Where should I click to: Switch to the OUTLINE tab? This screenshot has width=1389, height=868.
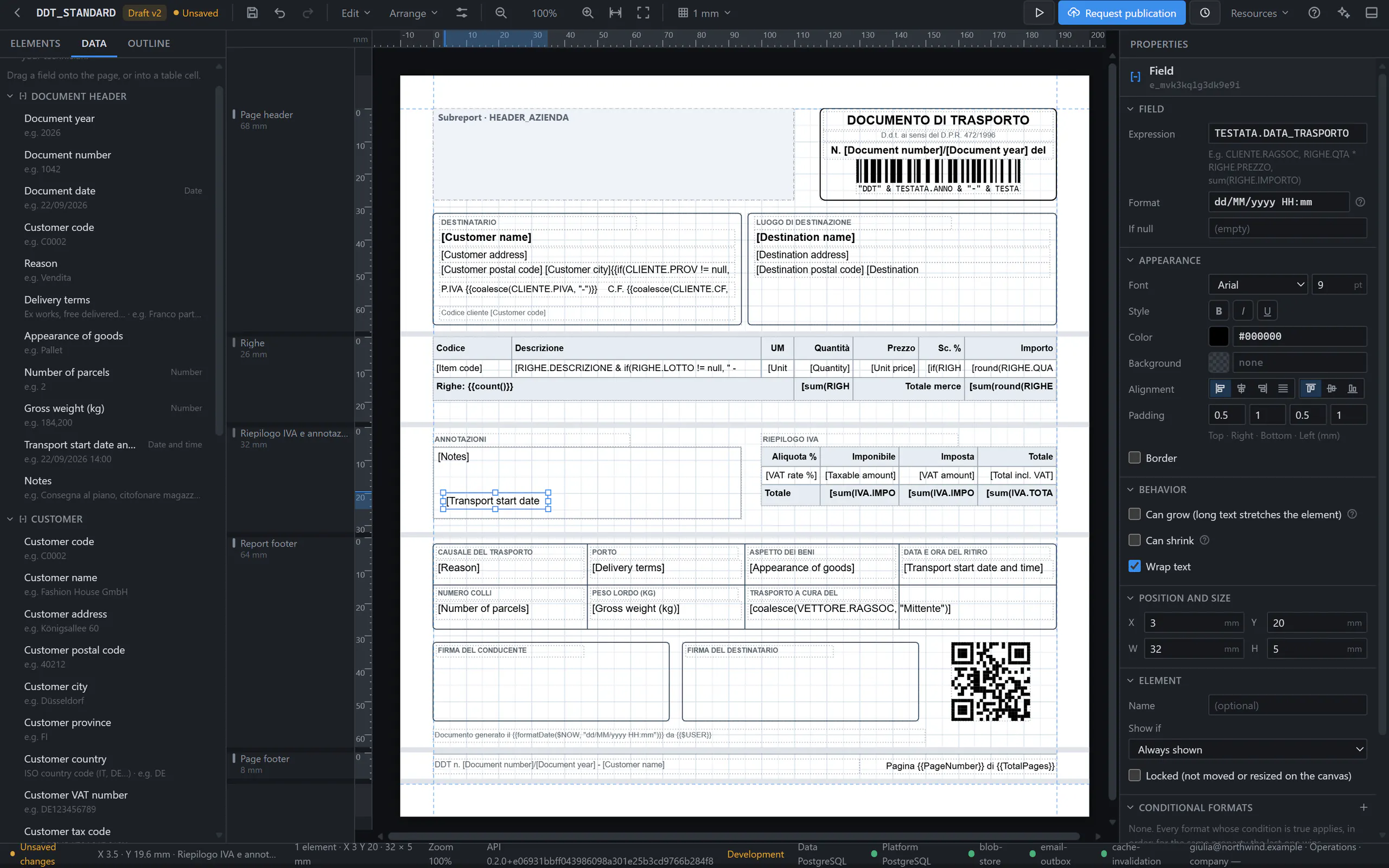tap(149, 43)
